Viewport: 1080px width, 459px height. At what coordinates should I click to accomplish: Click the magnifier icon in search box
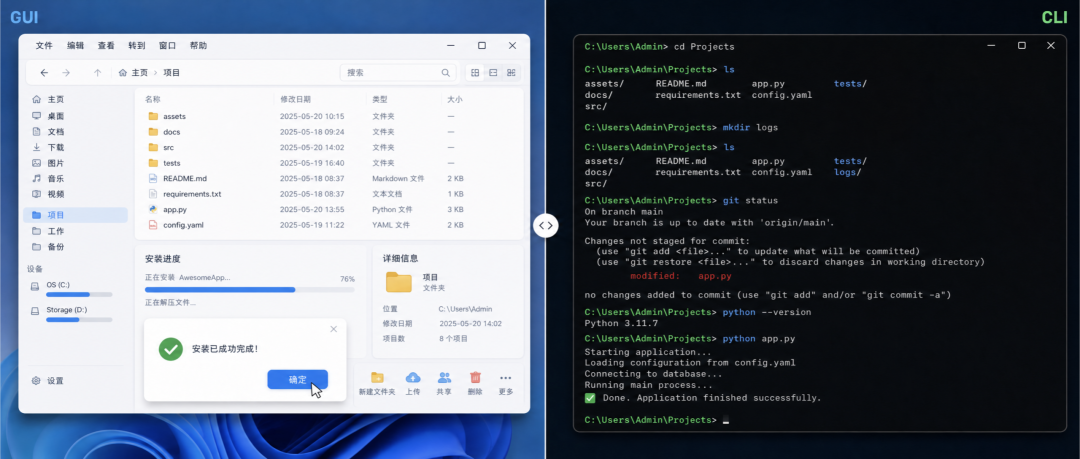pyautogui.click(x=446, y=72)
